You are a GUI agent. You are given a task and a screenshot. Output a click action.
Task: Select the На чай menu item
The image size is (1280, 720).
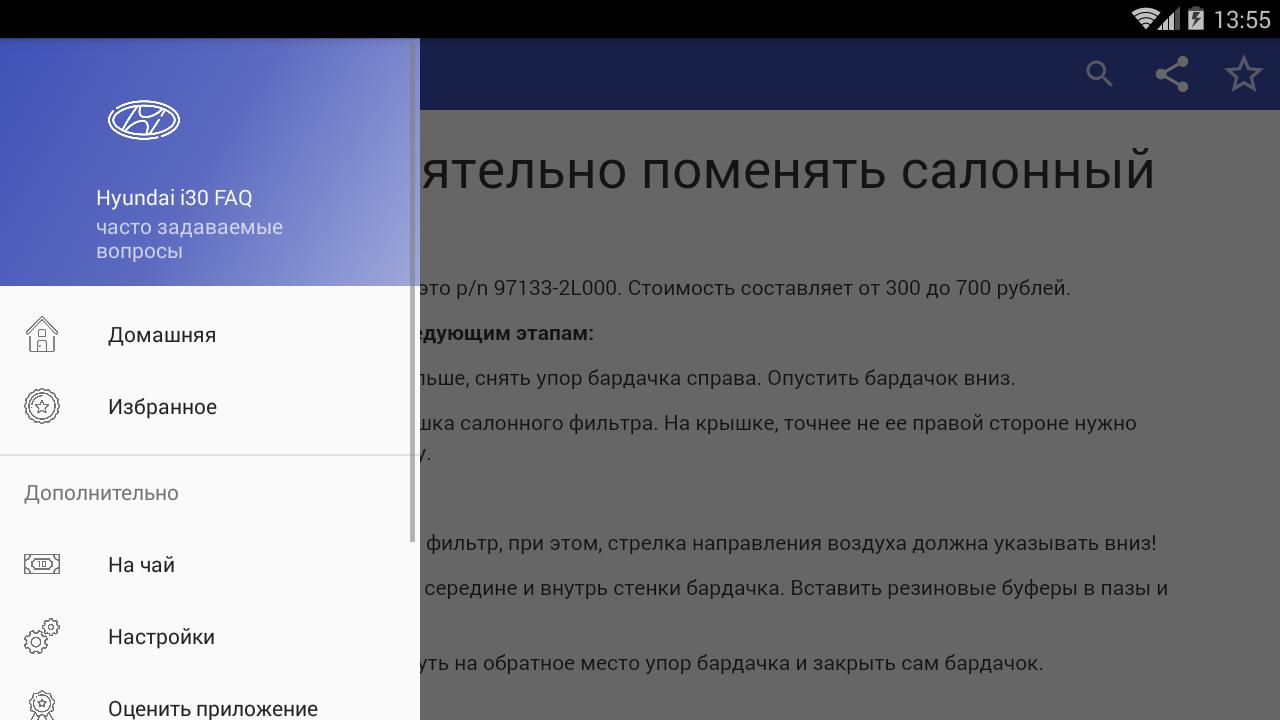[x=210, y=565]
